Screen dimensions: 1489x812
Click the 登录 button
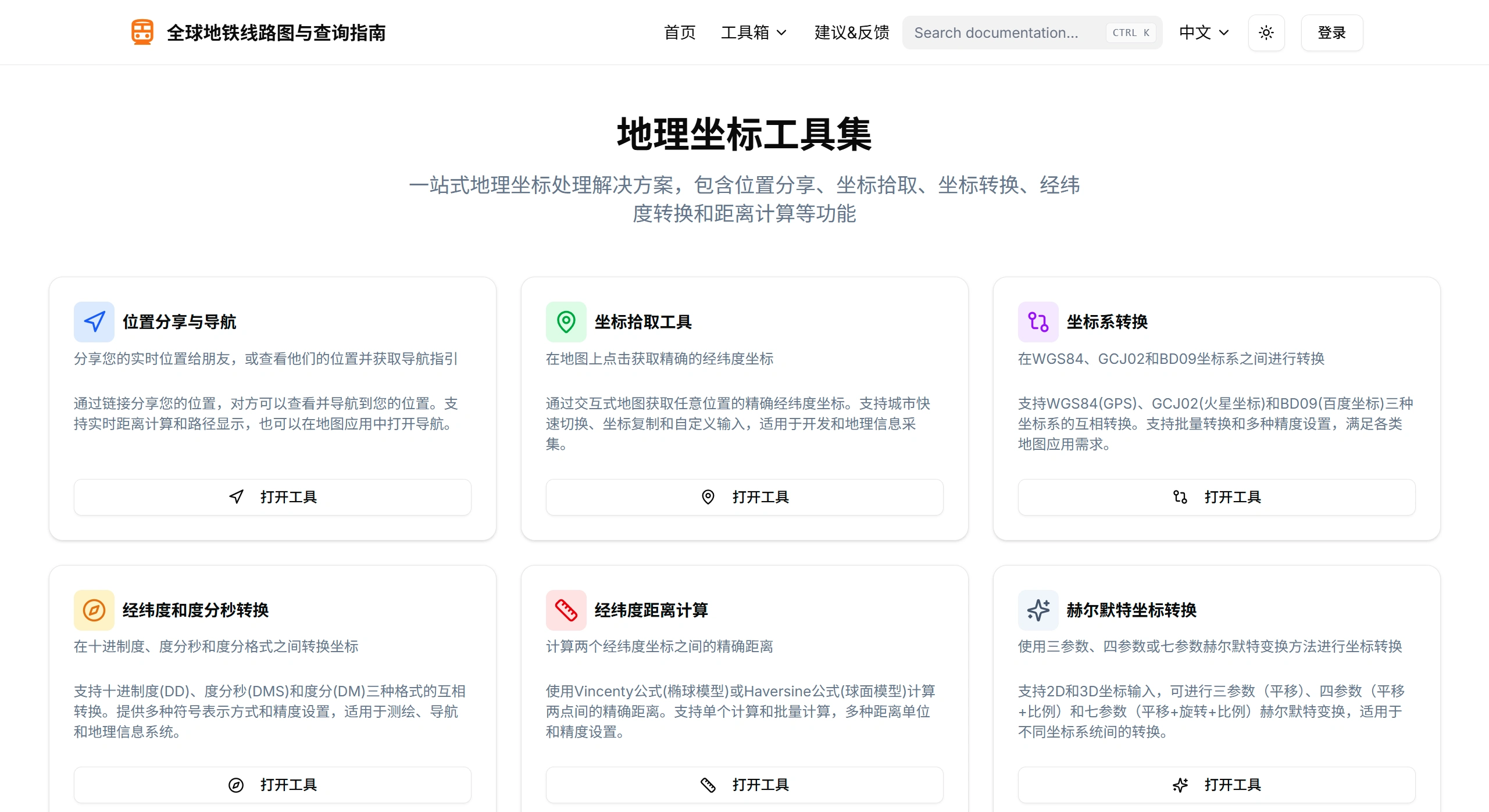coord(1331,33)
